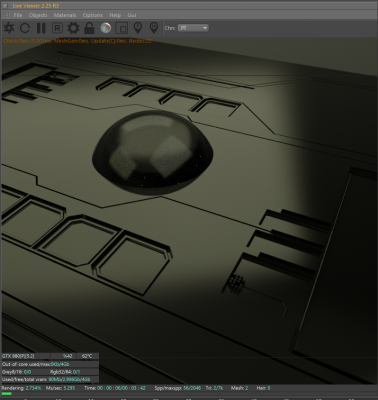Toggle the lock resolution padlock icon
Viewport: 378px width, 400px height.
coord(89,28)
